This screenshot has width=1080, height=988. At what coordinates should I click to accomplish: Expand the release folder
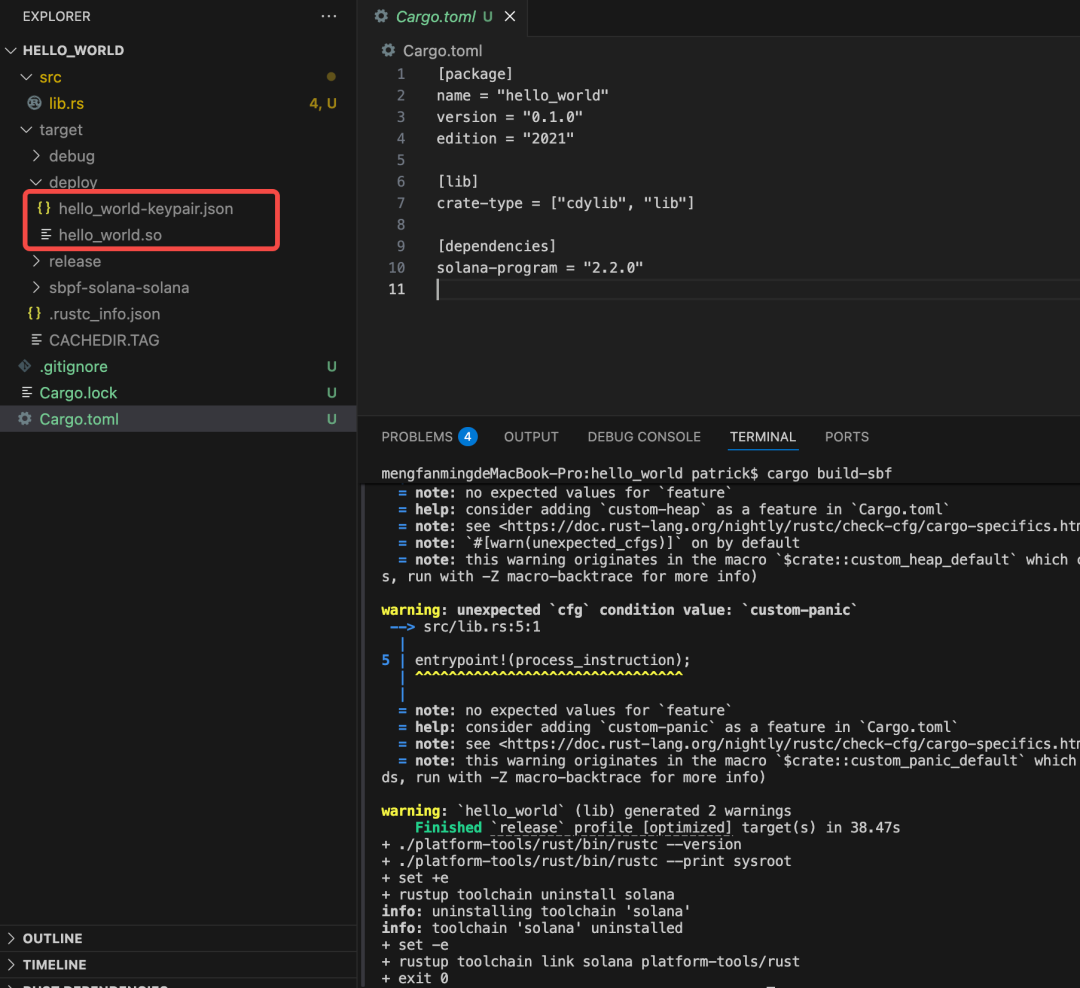74,261
